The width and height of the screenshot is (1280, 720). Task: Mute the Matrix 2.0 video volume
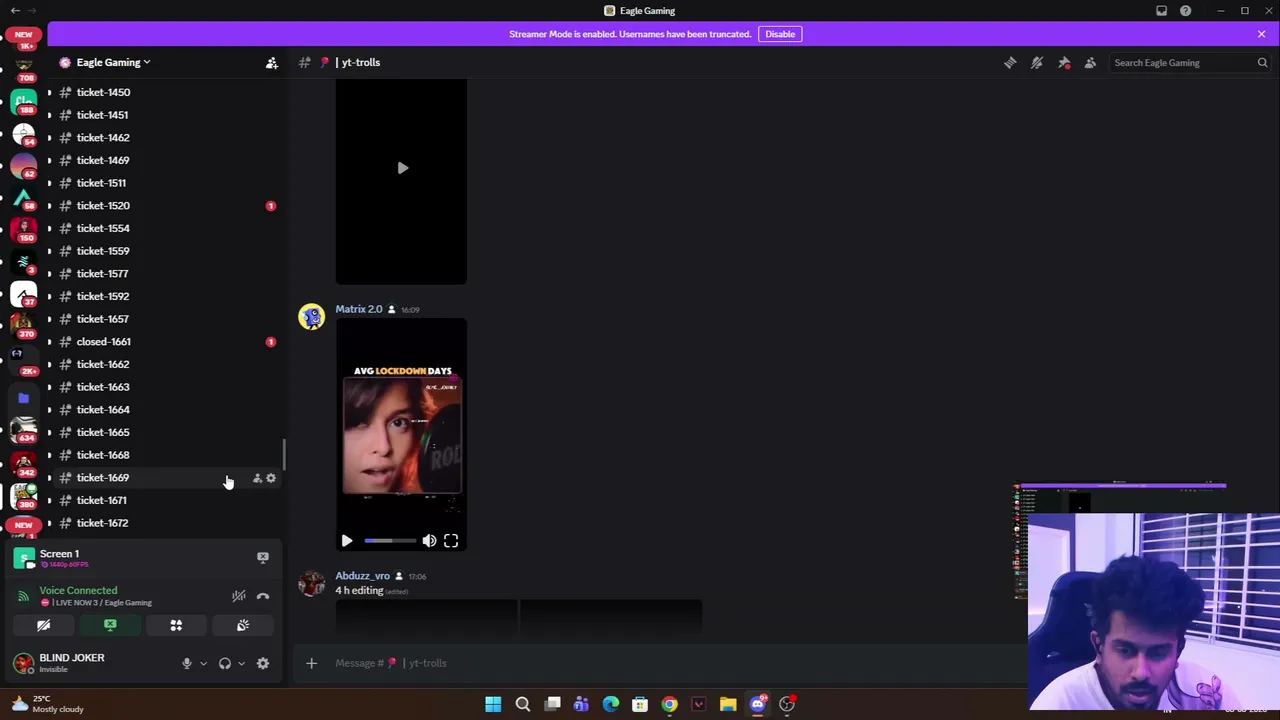[x=429, y=541]
